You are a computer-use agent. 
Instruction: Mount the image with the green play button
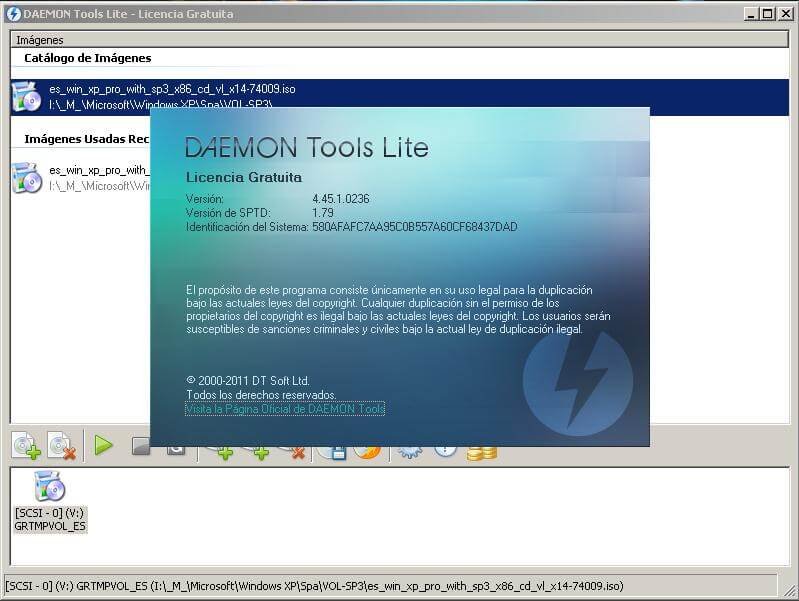click(x=103, y=446)
